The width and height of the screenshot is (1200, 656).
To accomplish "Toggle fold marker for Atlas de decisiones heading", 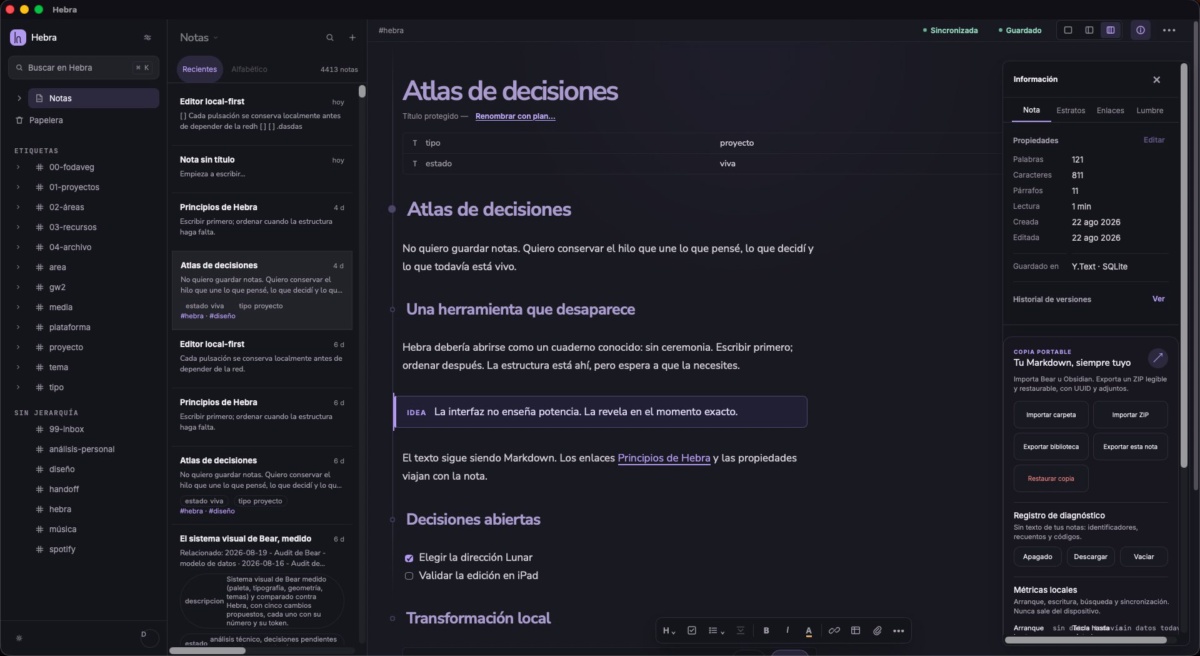I will pyautogui.click(x=392, y=209).
